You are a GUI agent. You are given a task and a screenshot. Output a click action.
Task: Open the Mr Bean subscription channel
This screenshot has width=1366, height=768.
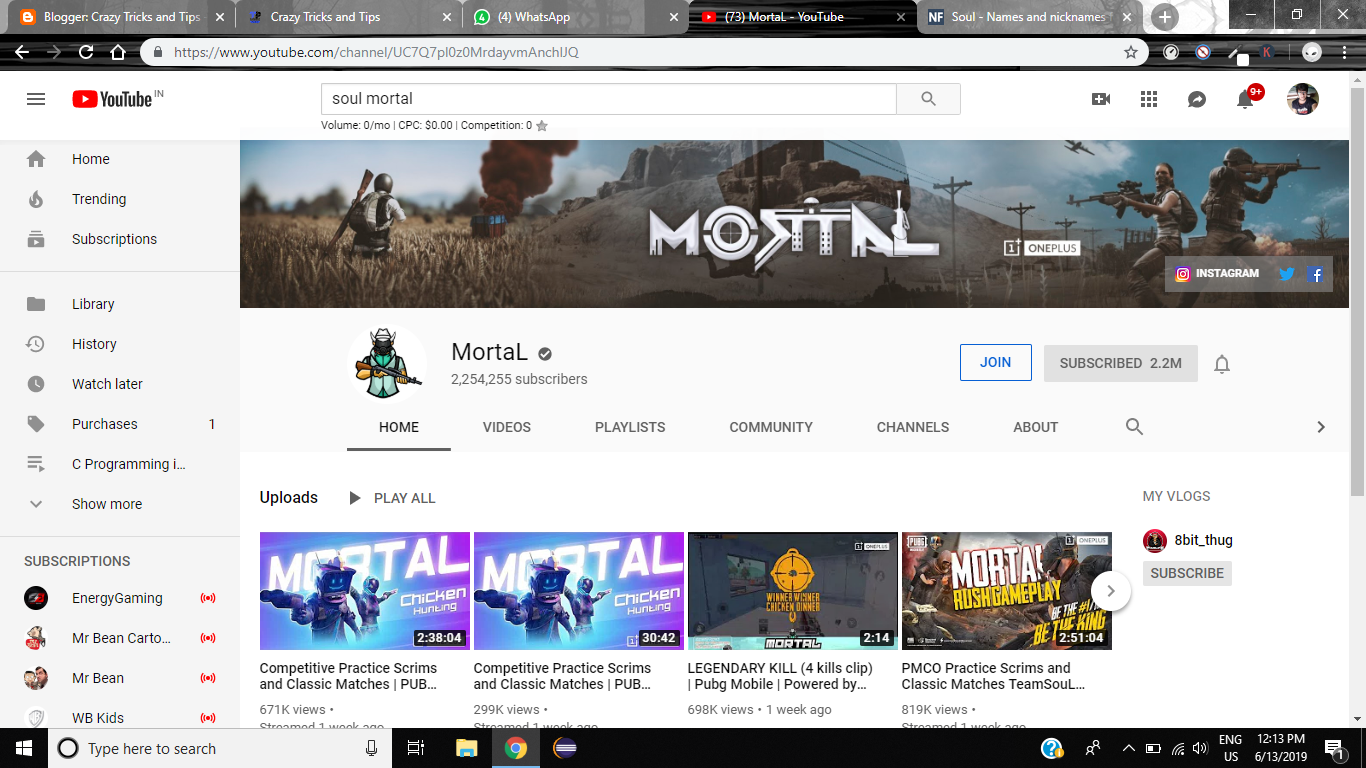click(120, 678)
